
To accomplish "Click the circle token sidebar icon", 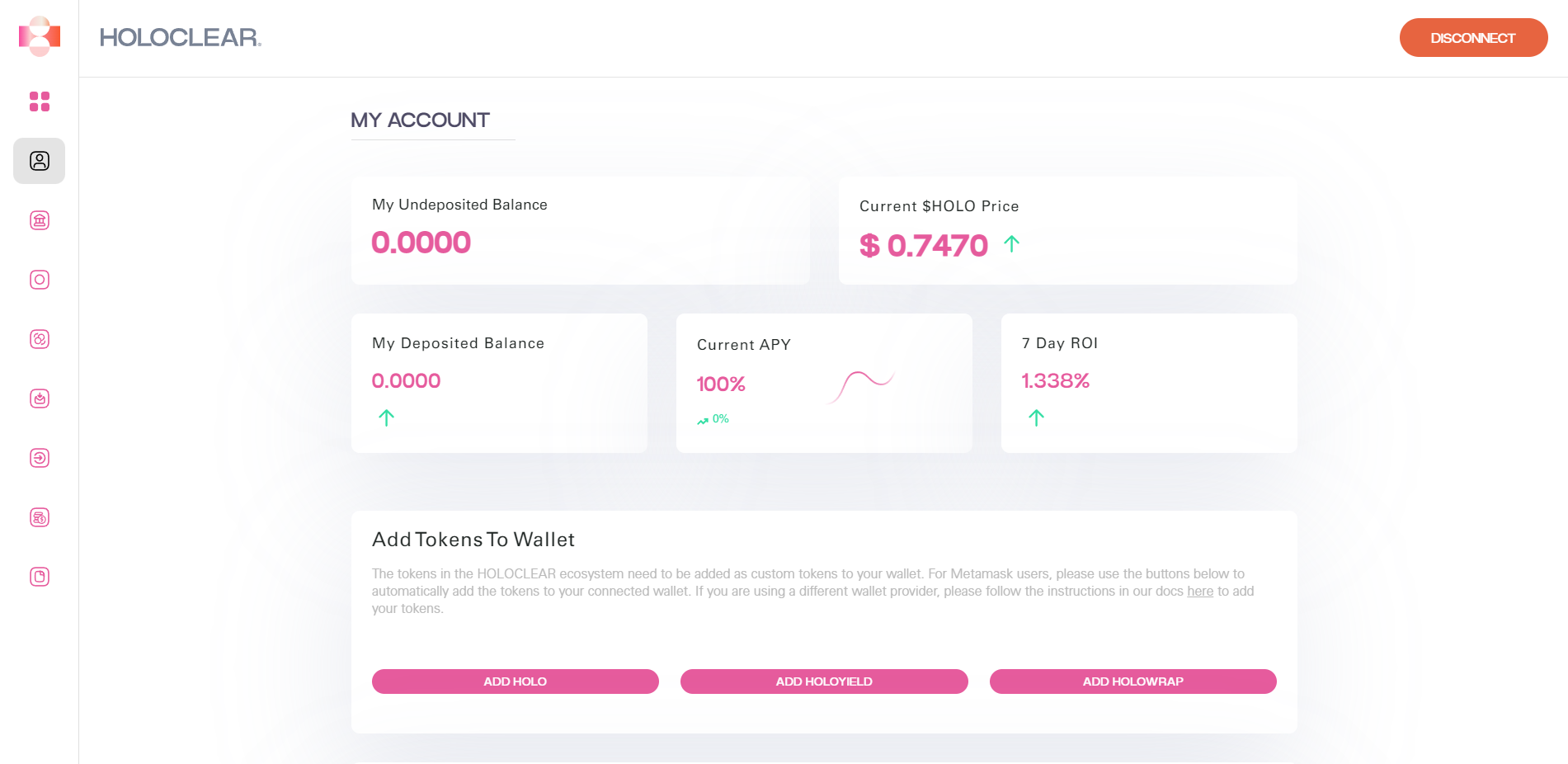I will point(40,280).
